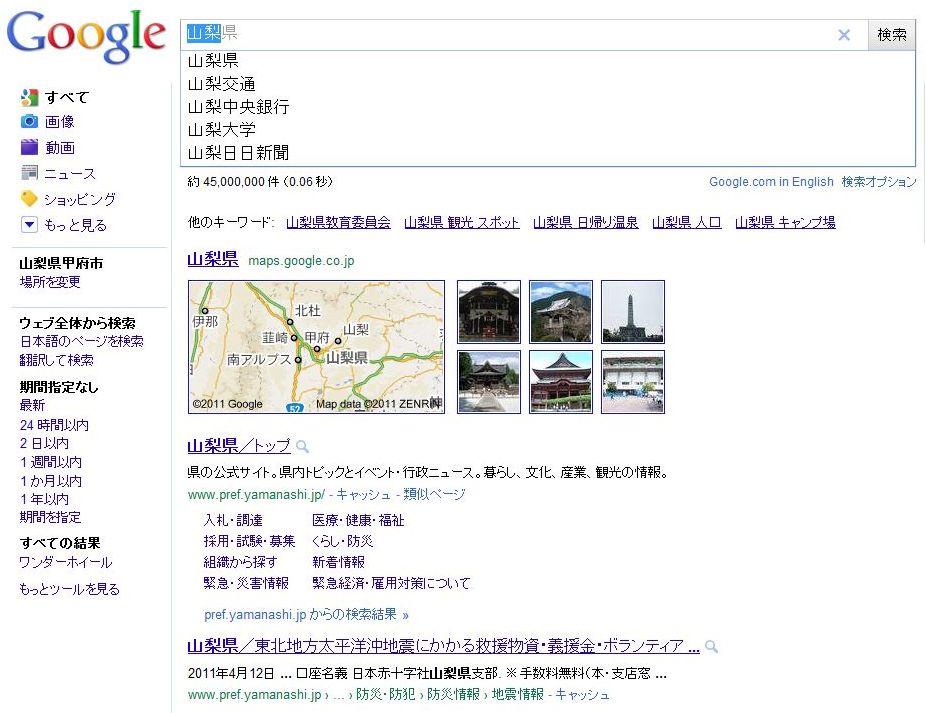Click the clapperboard icon for 動画
926x713 pixels.
(x=29, y=147)
